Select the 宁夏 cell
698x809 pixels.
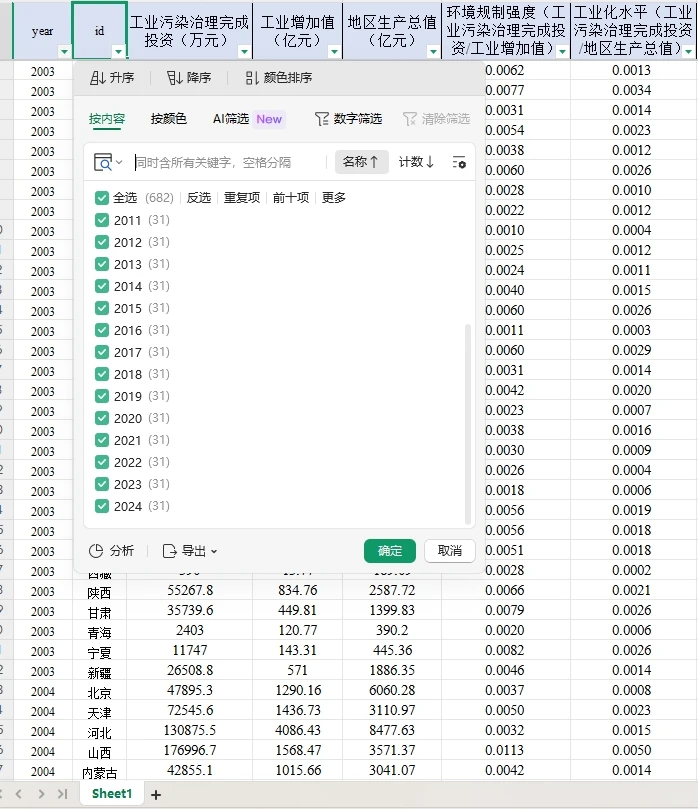pos(99,652)
